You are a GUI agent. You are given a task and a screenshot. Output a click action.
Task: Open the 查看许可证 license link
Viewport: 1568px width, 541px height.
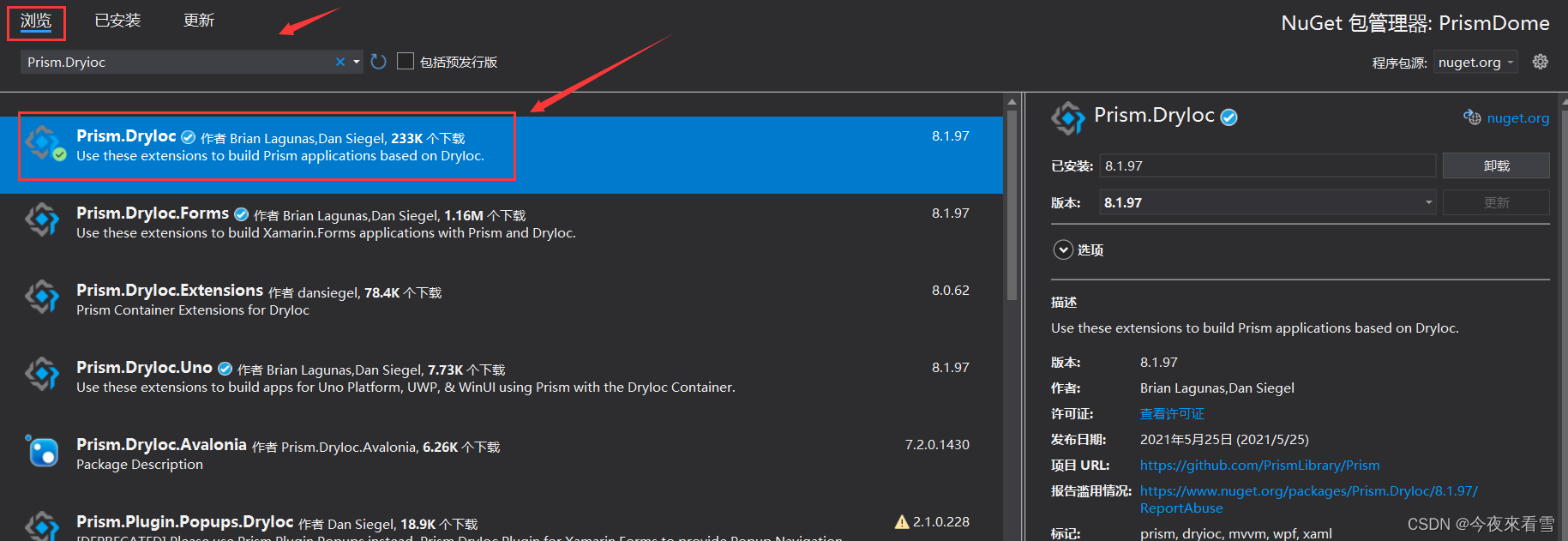pos(1172,414)
